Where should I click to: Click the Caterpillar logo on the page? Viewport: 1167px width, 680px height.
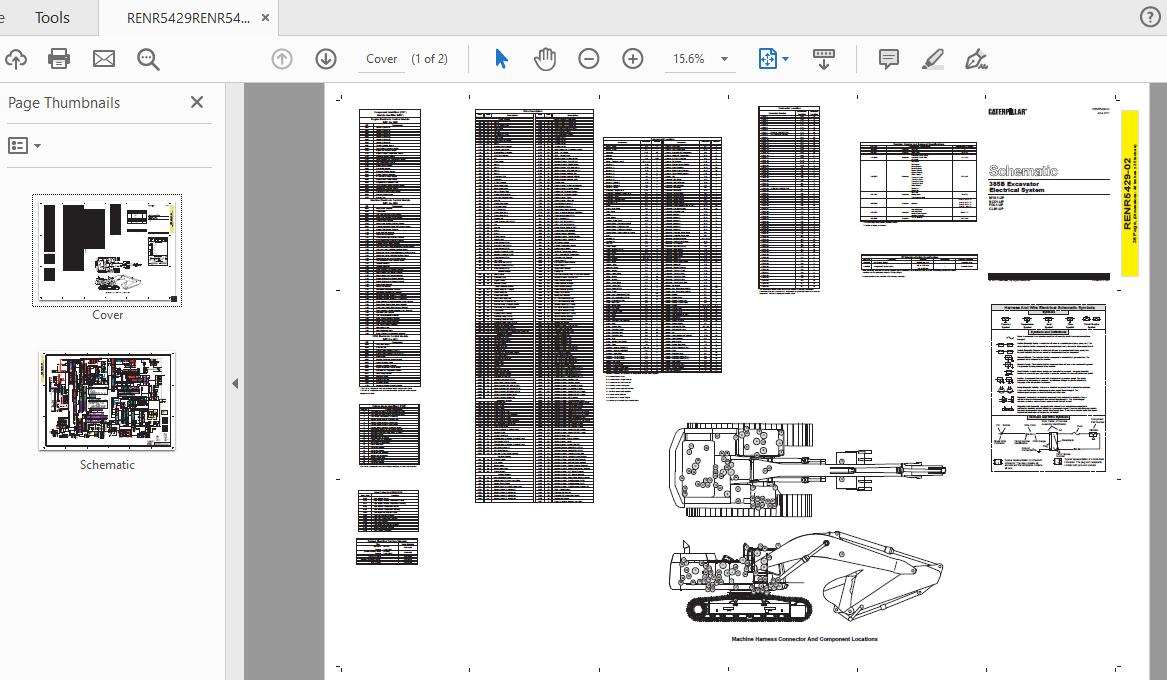tap(1007, 112)
